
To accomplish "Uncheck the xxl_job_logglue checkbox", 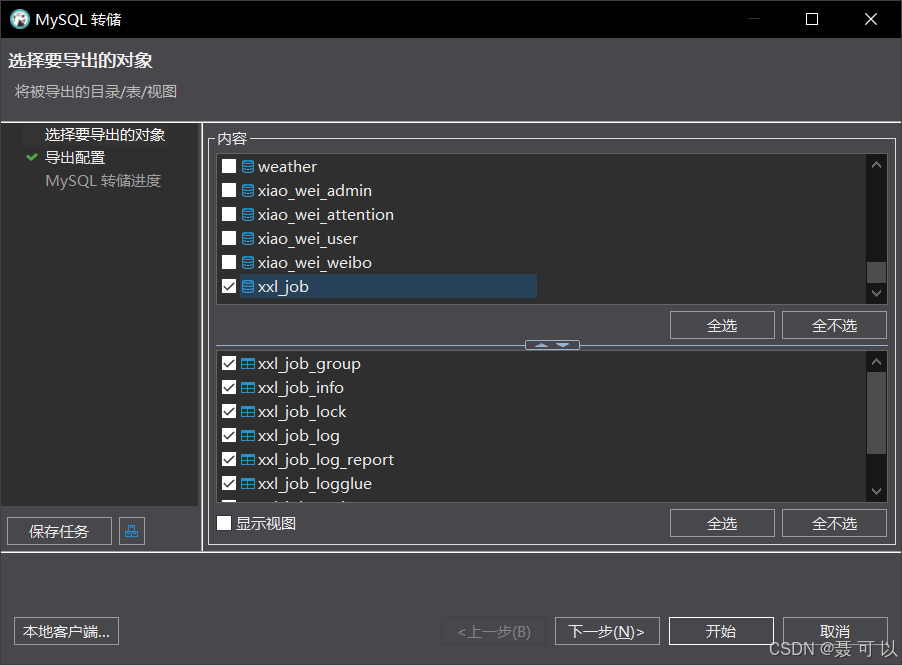I will 229,483.
